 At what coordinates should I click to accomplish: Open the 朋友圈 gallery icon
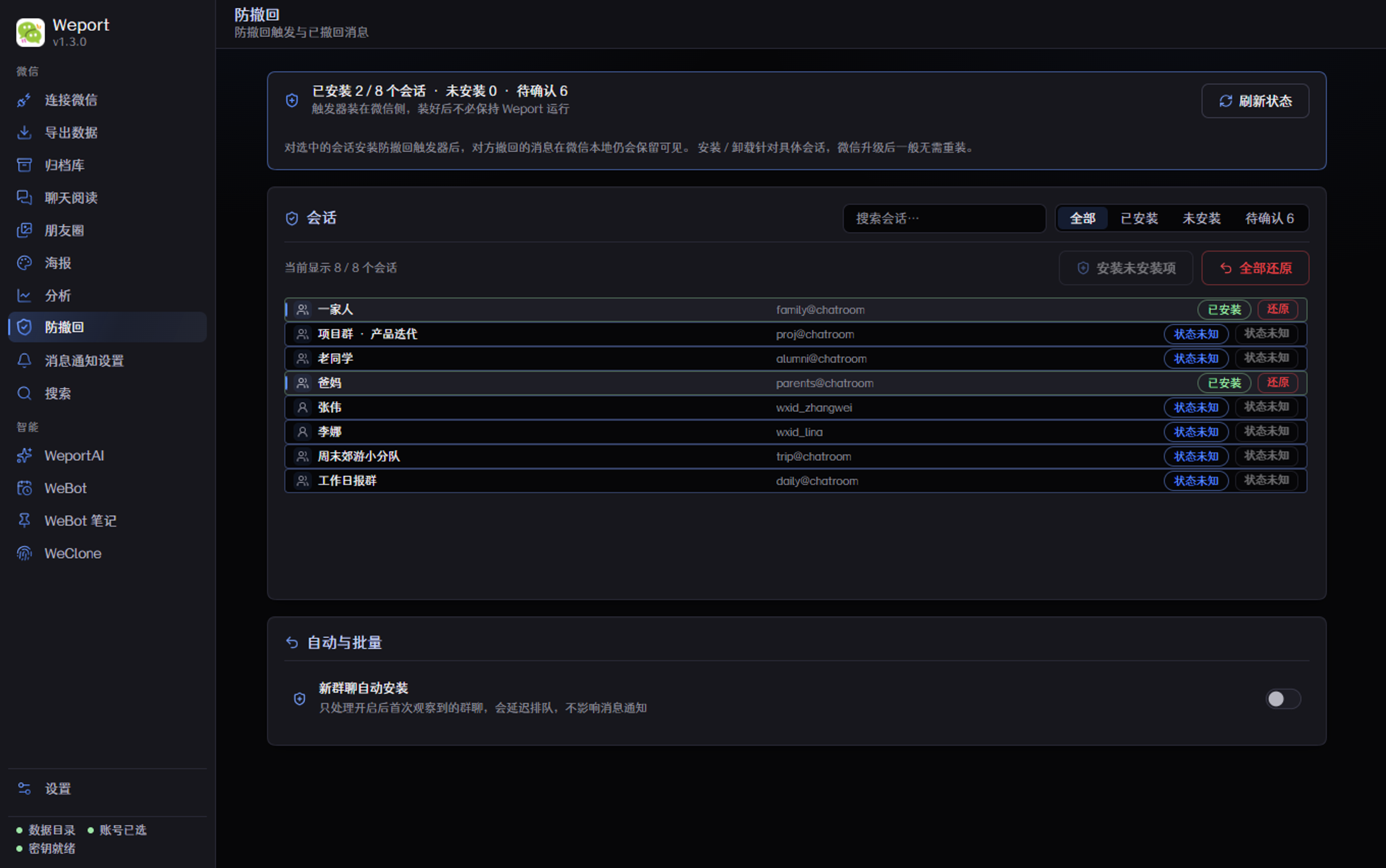tap(24, 230)
